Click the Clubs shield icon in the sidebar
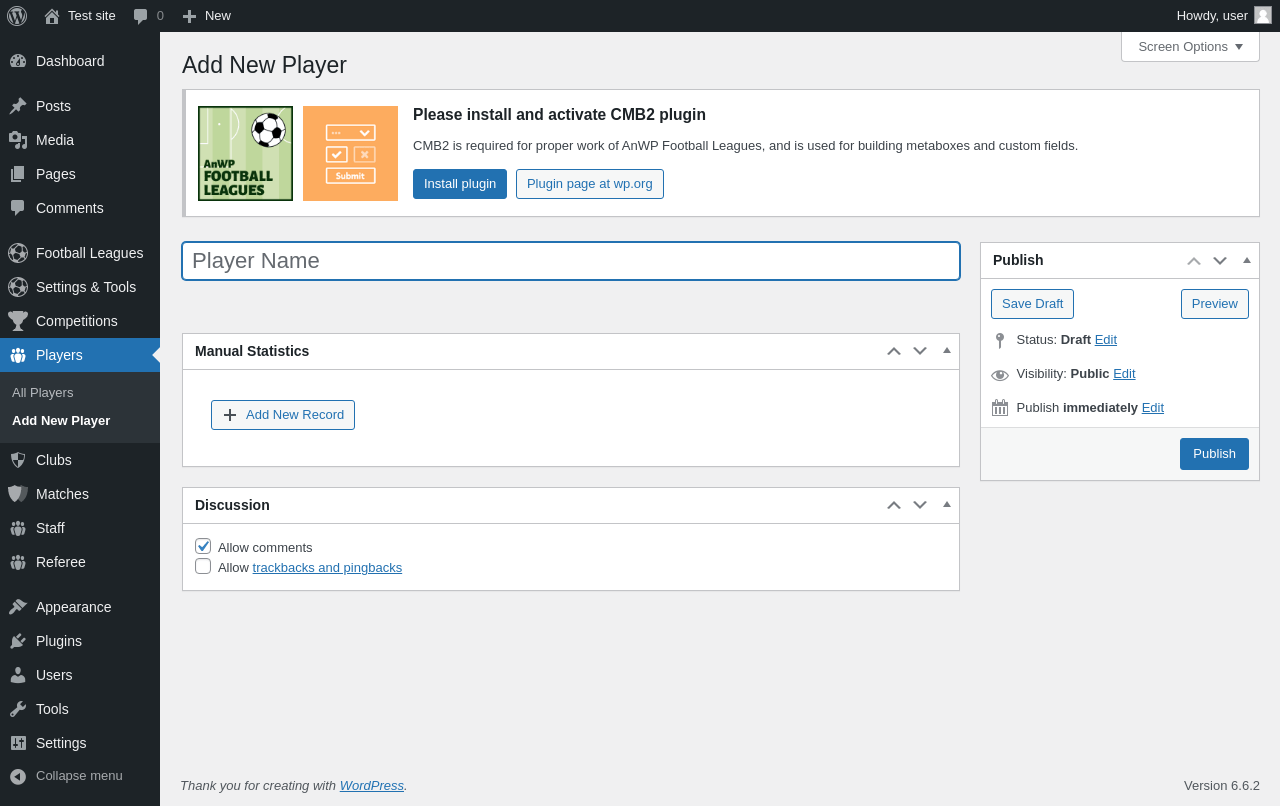Image resolution: width=1280 pixels, height=806 pixels. coord(18,460)
